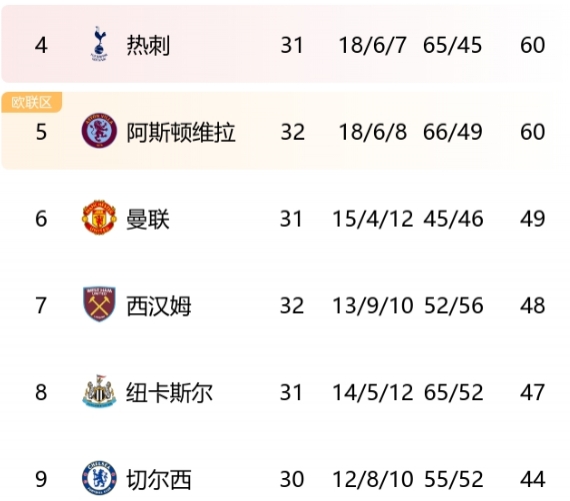The image size is (570, 501).
Task: Click the 18/6/8 record of Aston Villa
Action: point(373,132)
